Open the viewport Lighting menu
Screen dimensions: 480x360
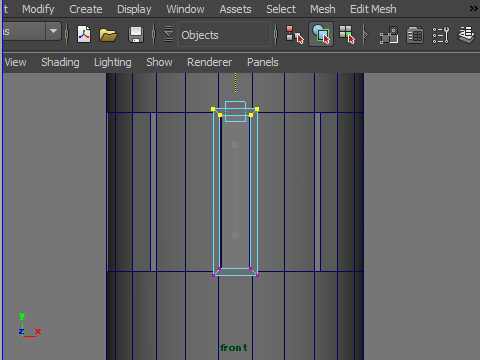(x=112, y=62)
